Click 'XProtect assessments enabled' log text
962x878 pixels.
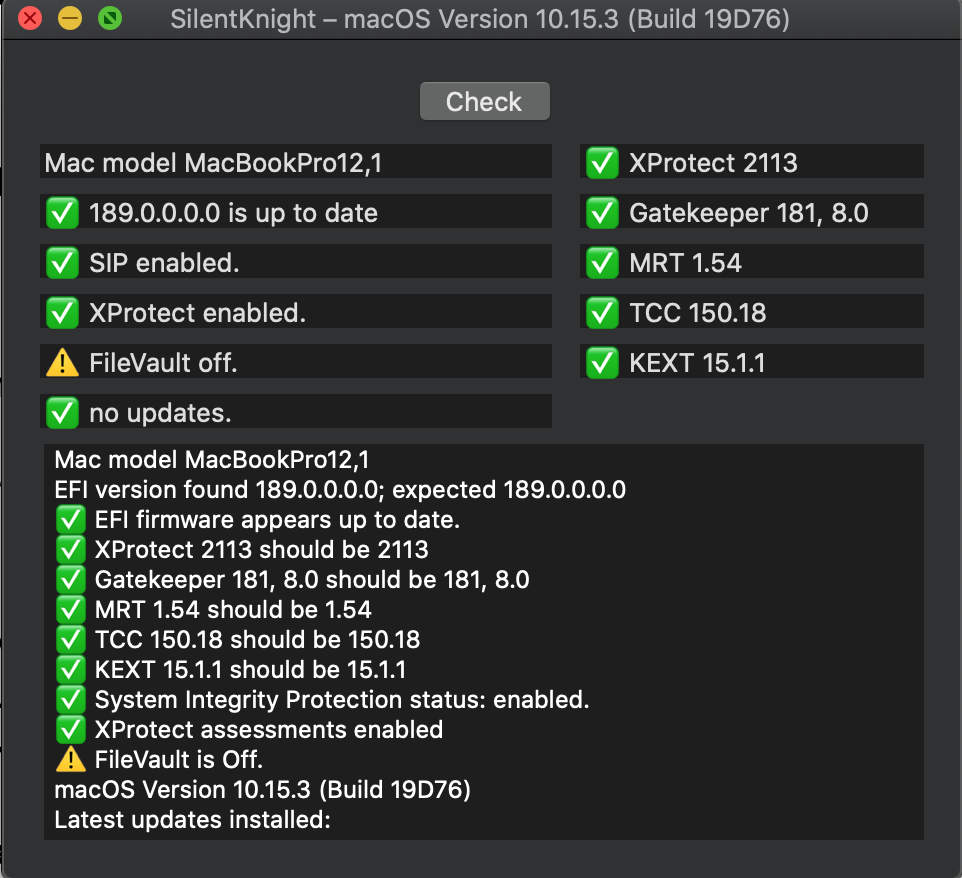click(x=269, y=730)
